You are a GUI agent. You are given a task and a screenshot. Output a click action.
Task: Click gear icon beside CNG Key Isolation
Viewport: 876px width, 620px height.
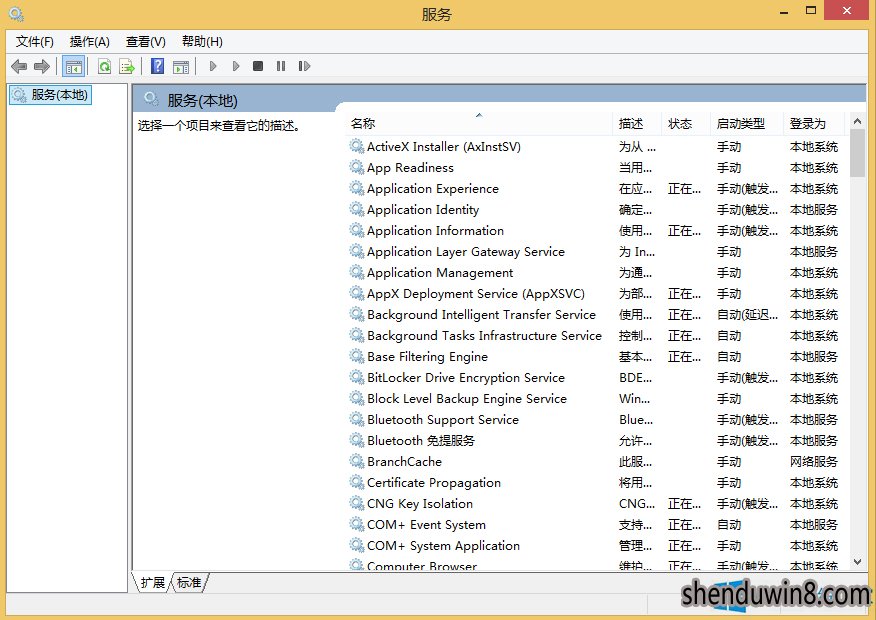pos(357,503)
